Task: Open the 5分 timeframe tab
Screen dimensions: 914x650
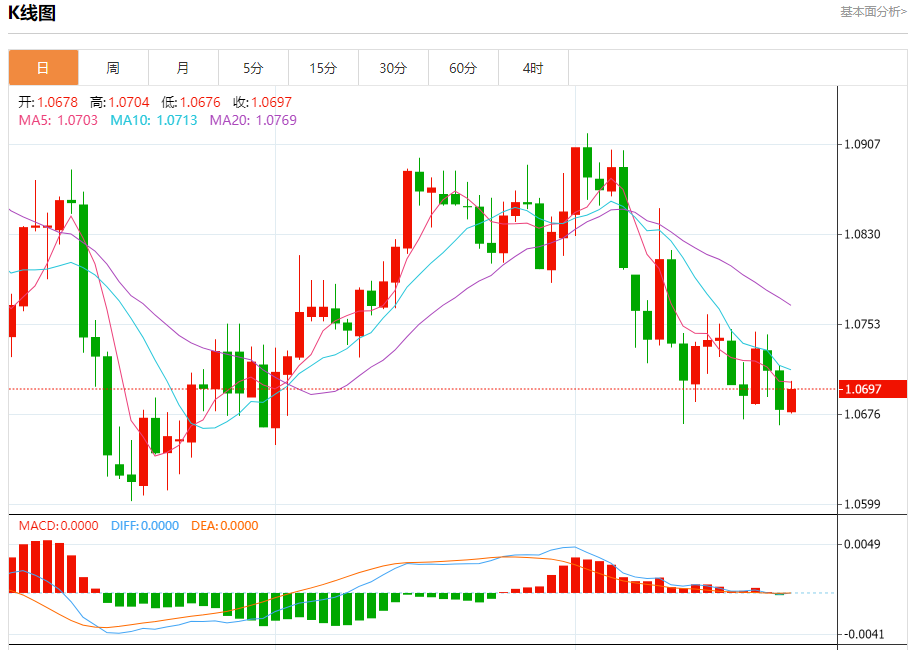Action: coord(253,68)
